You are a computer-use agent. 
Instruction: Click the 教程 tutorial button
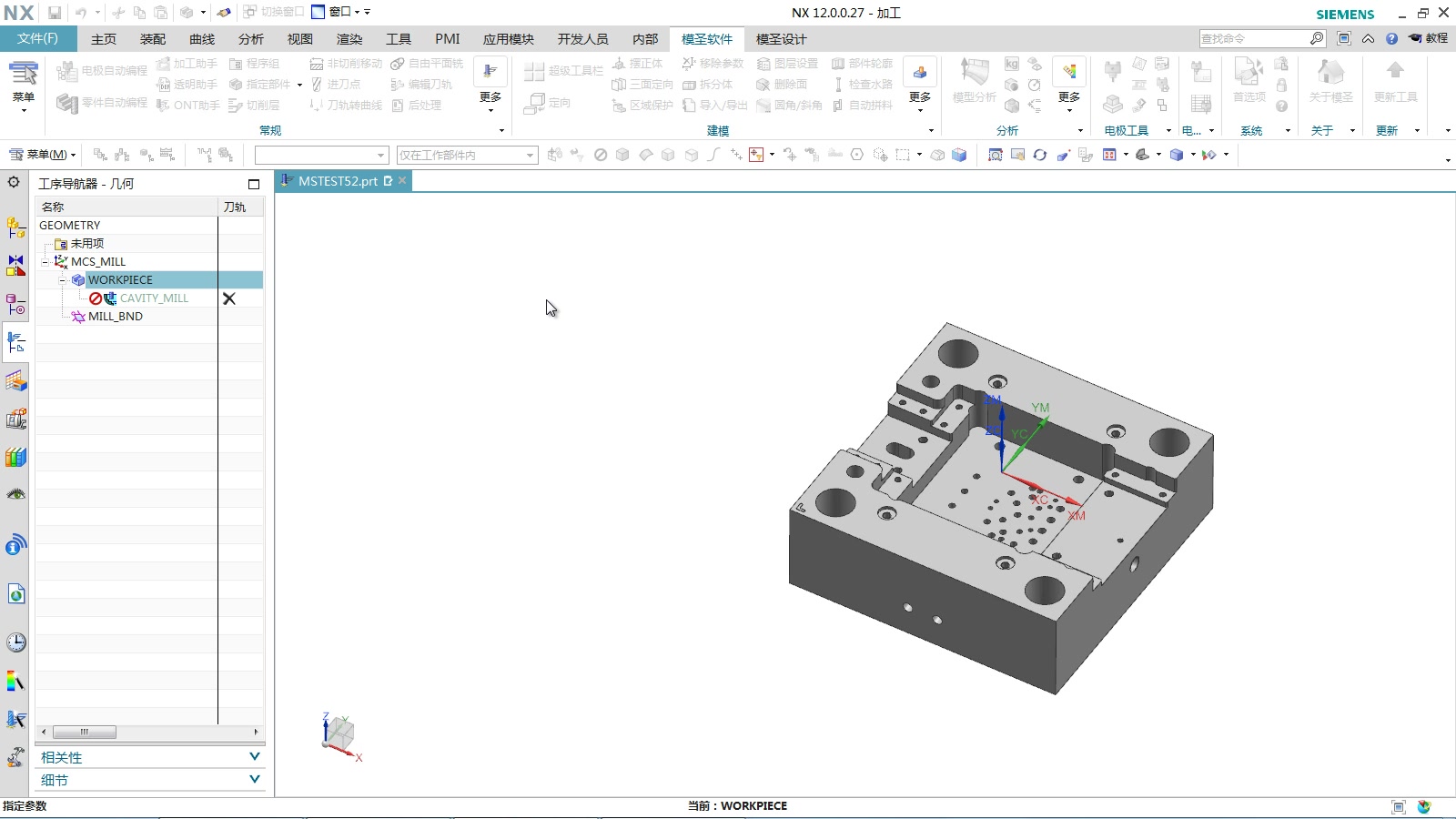[1429, 38]
